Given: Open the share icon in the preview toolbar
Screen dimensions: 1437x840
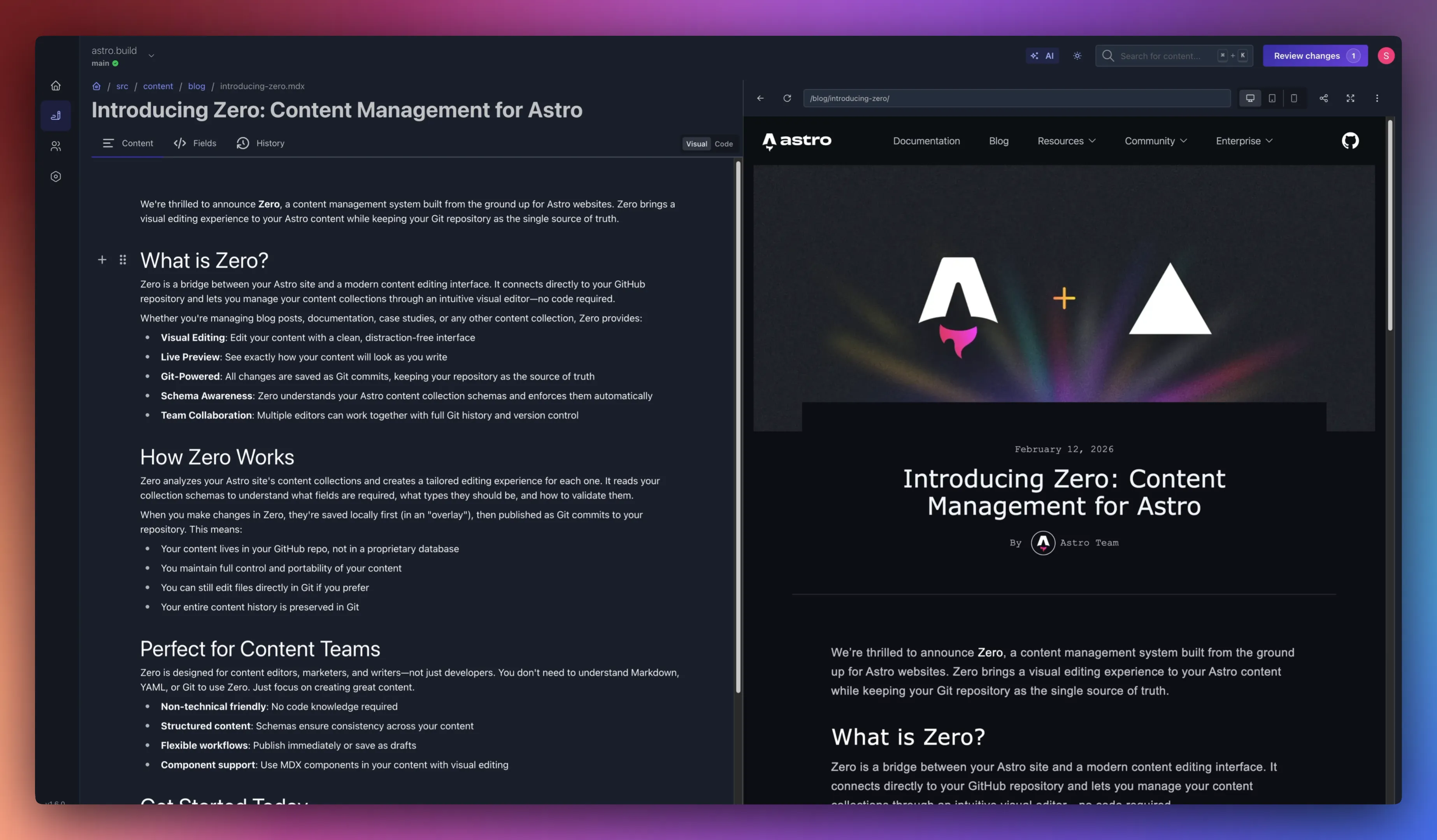Looking at the screenshot, I should 1324,98.
